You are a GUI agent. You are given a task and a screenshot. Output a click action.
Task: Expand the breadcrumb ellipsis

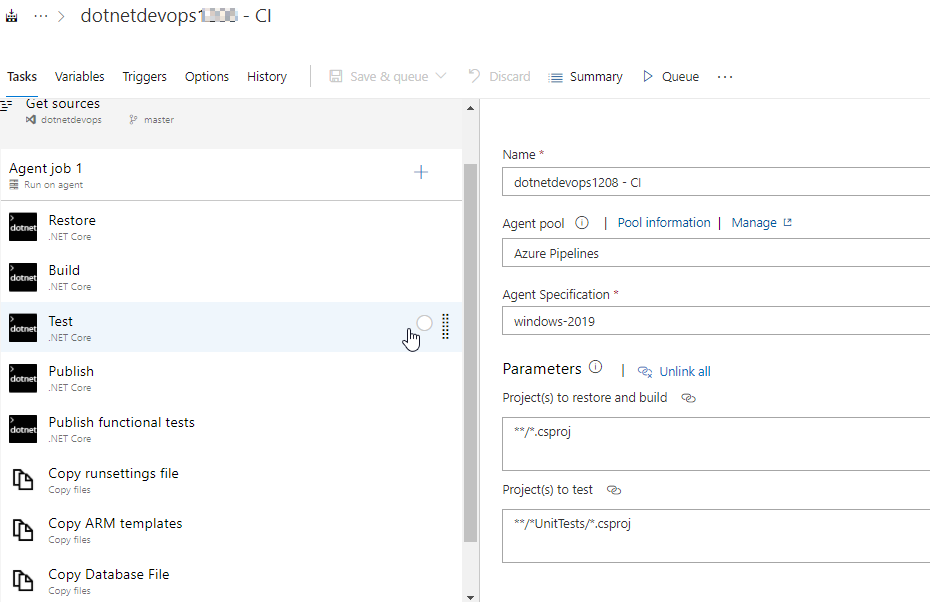coord(40,16)
